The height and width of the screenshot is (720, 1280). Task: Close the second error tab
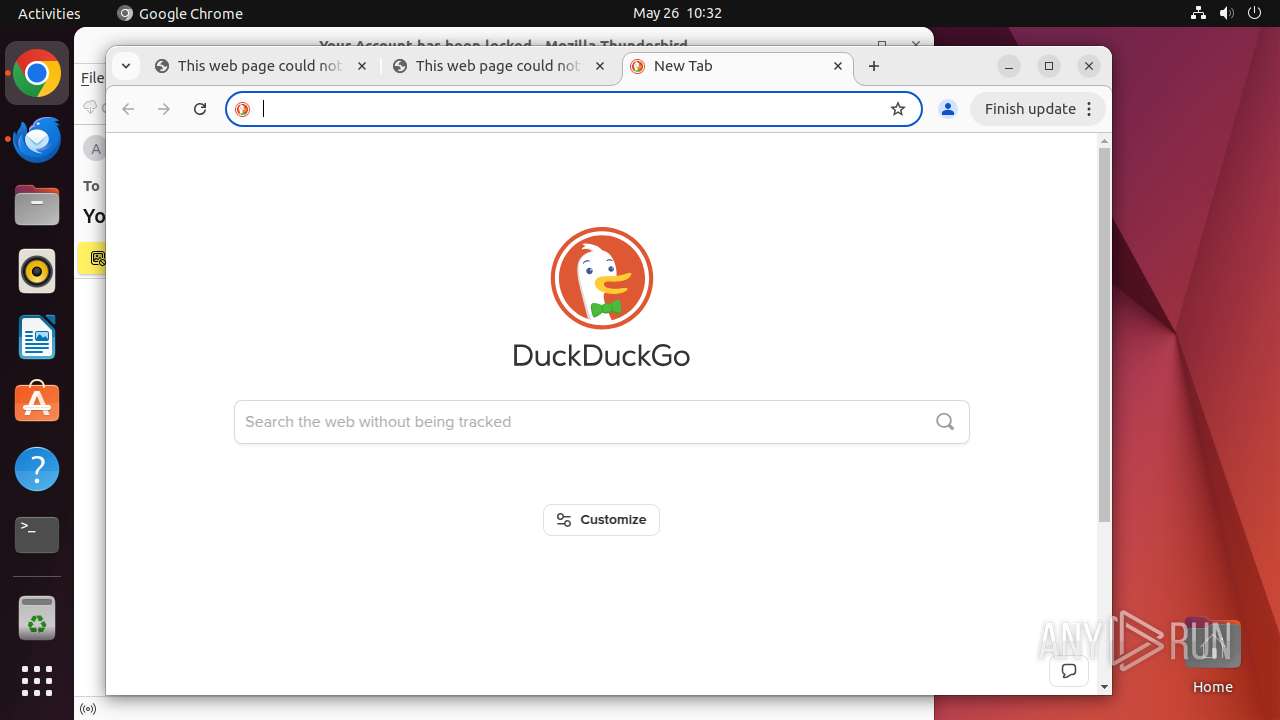coord(600,66)
